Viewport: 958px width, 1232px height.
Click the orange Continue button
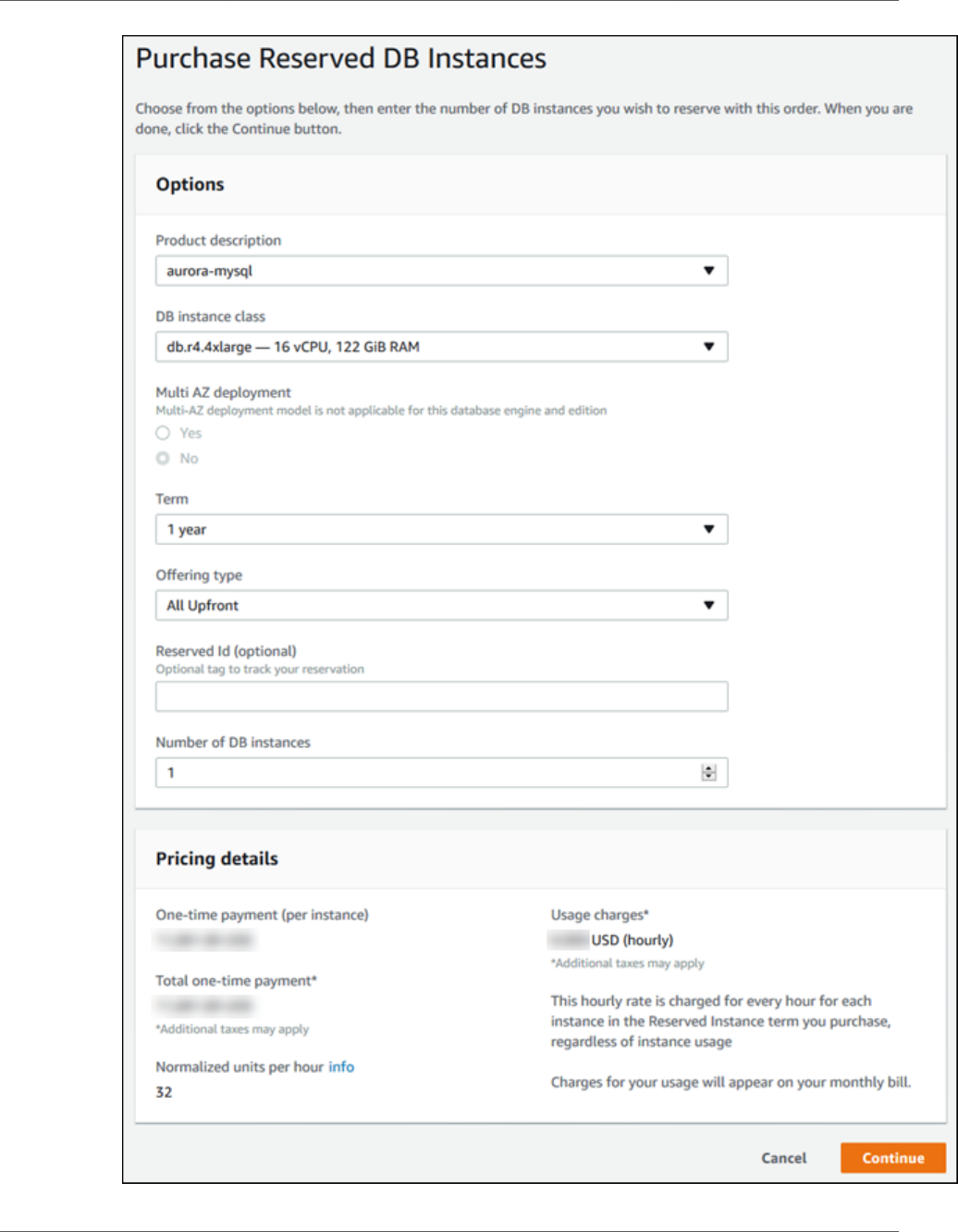click(x=892, y=1158)
